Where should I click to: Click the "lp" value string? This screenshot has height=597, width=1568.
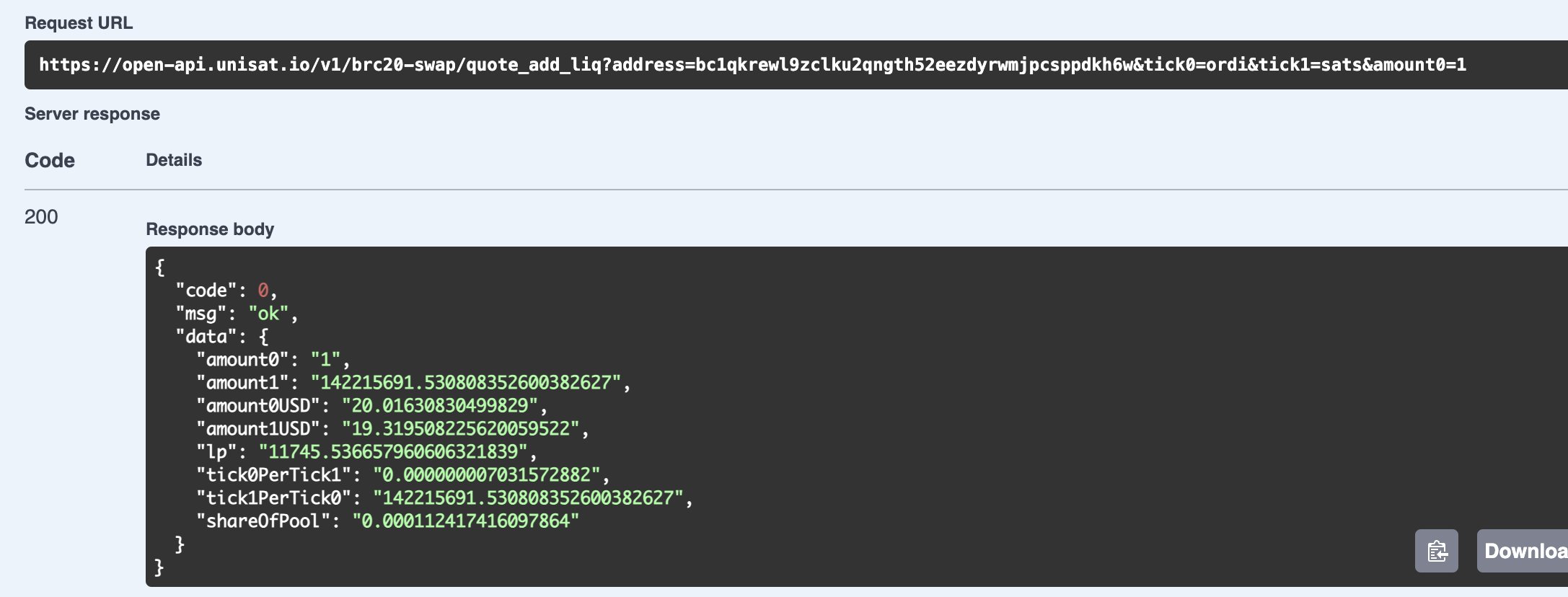click(x=393, y=451)
